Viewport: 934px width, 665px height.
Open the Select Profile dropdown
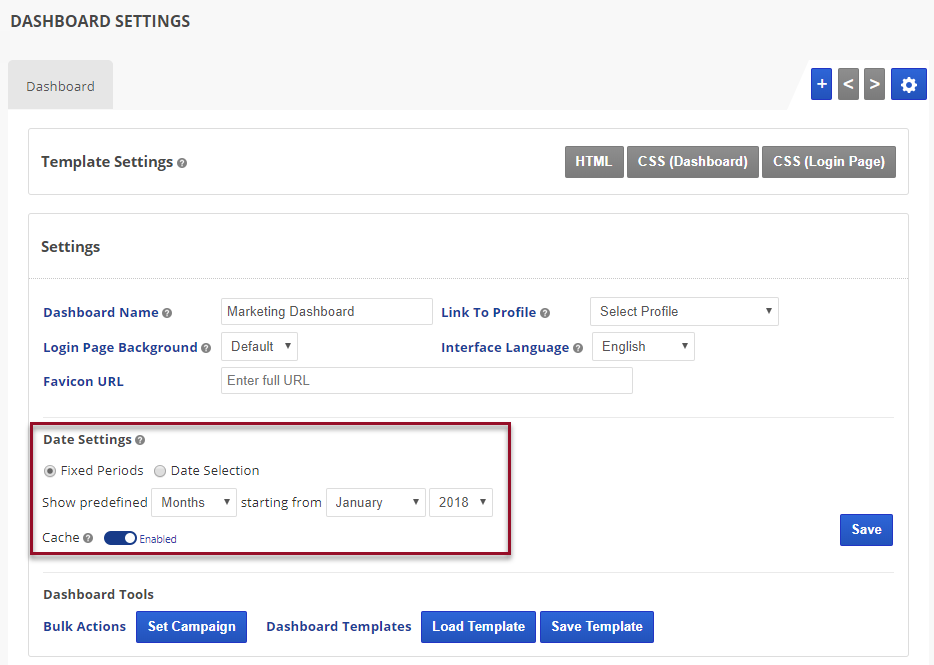pyautogui.click(x=684, y=312)
